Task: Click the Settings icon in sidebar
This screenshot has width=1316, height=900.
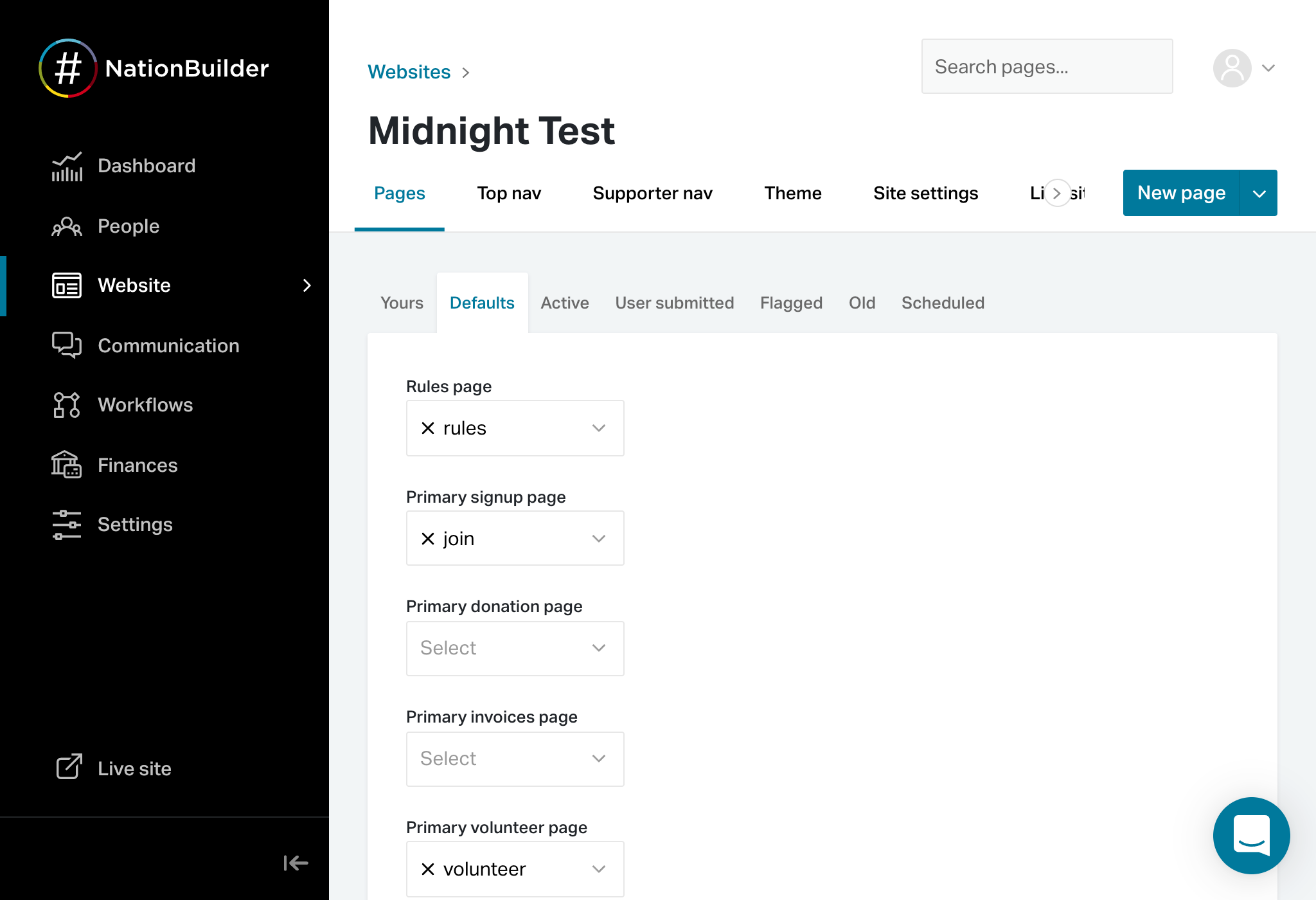Action: [65, 524]
